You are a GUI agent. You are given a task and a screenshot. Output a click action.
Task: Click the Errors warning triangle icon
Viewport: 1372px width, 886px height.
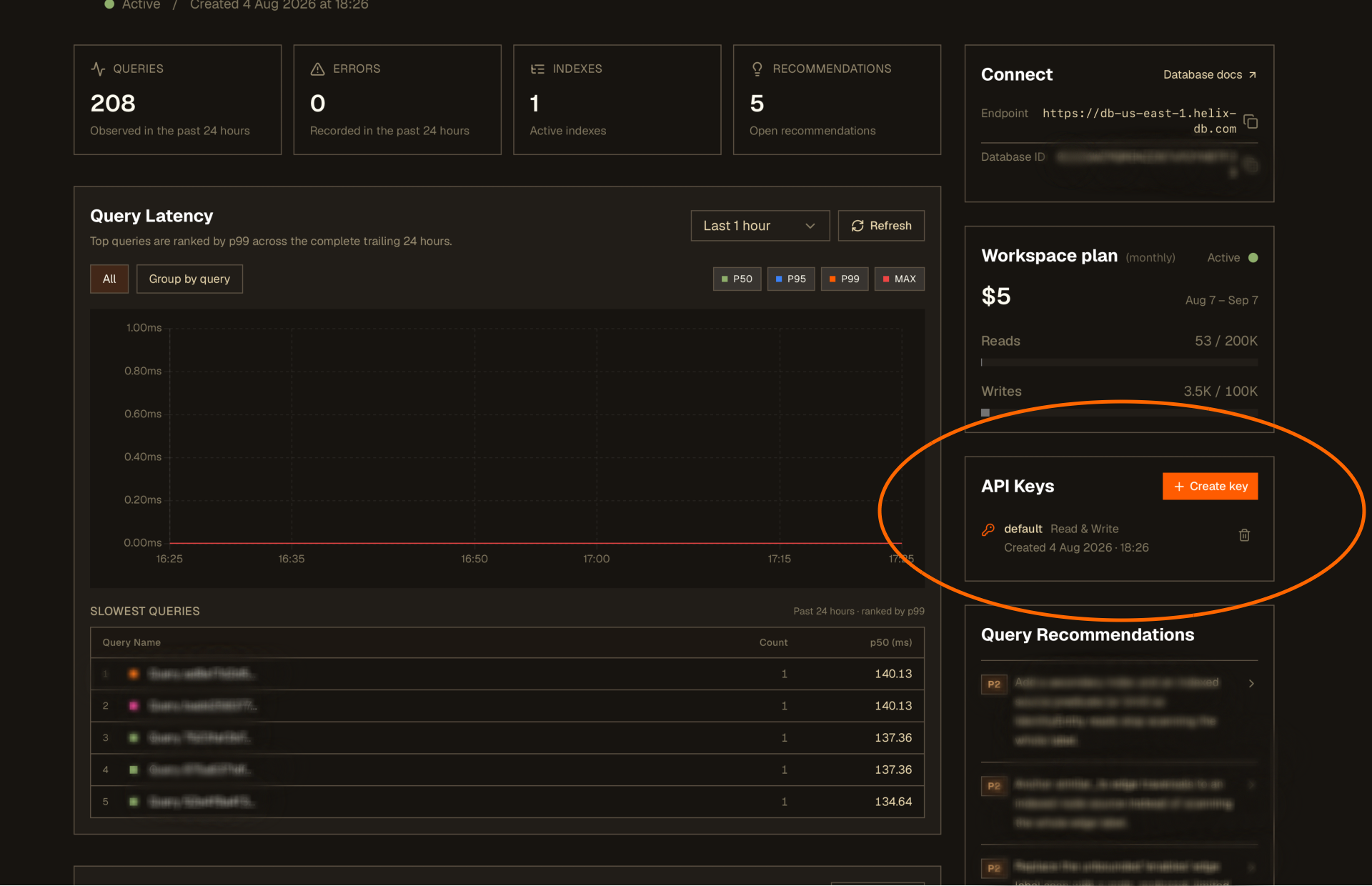pyautogui.click(x=317, y=69)
